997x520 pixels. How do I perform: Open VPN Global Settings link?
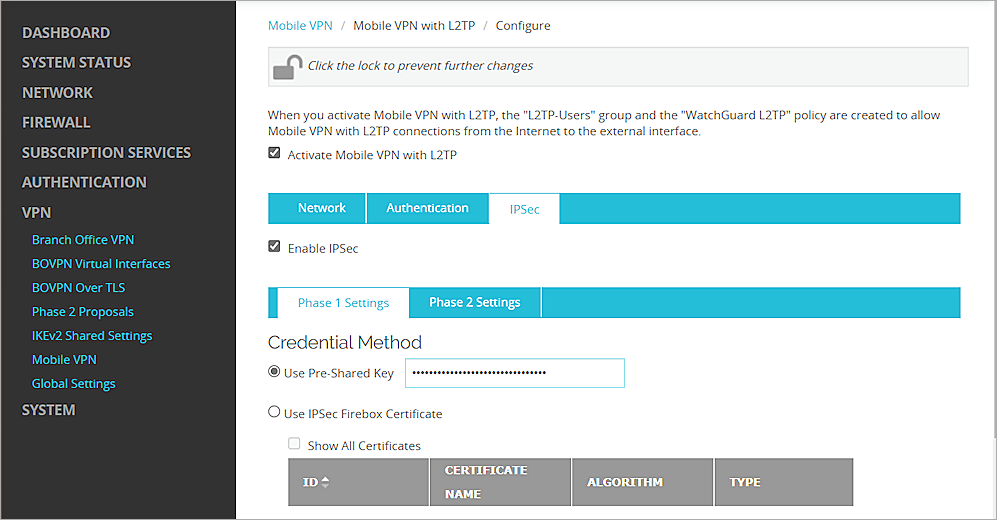74,384
